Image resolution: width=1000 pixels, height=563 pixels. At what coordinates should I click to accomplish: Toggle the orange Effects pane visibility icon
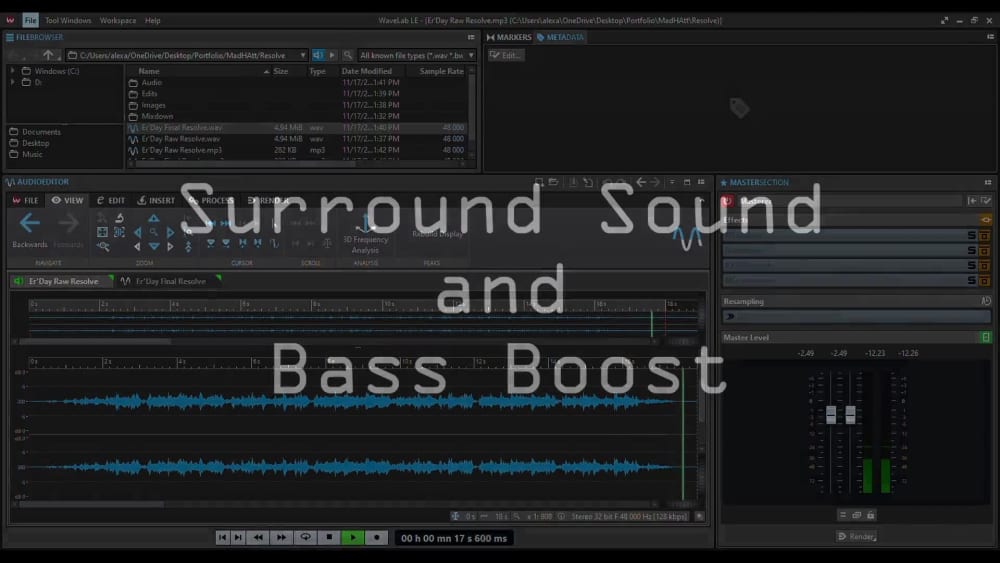point(986,219)
